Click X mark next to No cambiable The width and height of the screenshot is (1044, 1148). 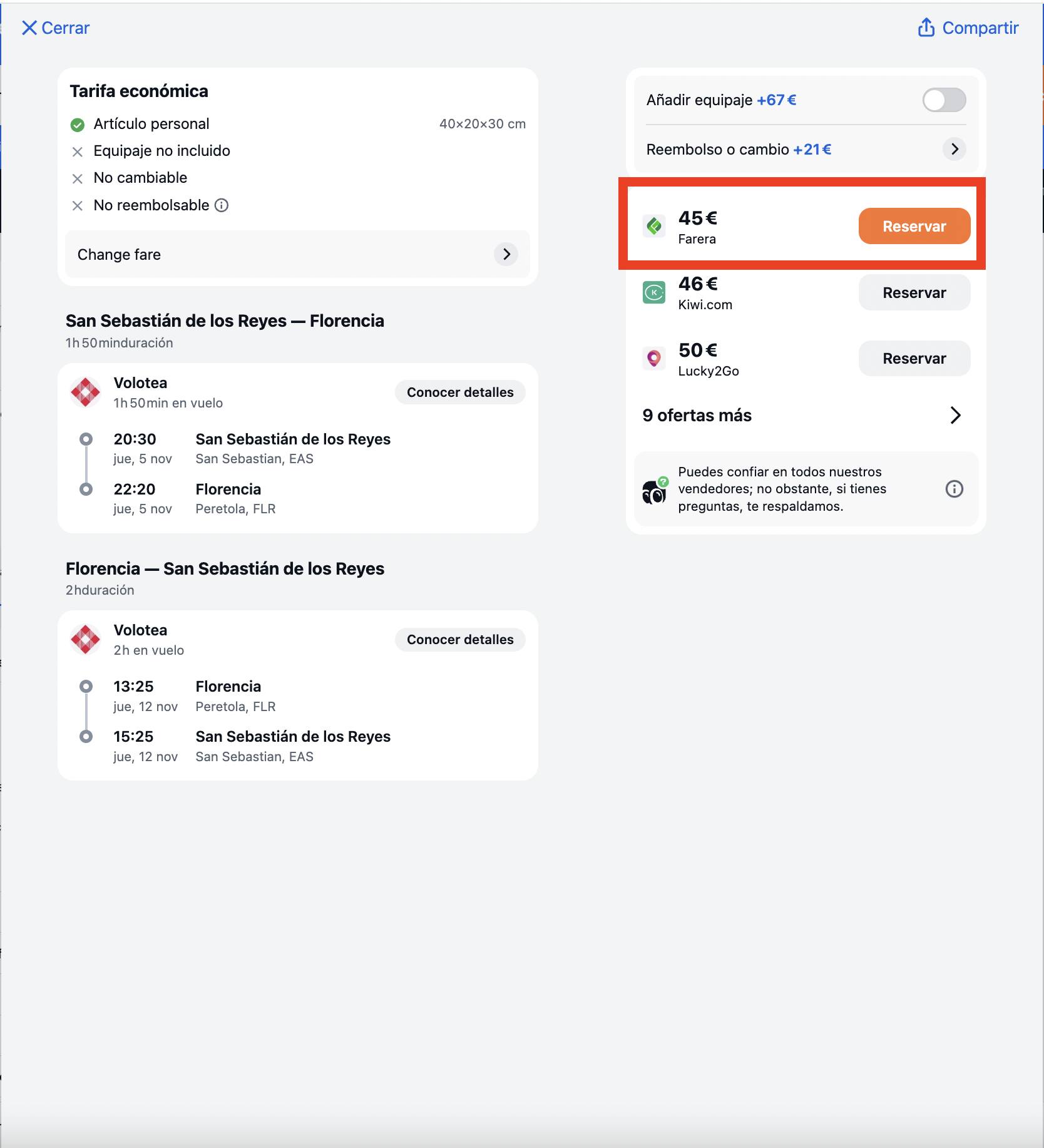[x=78, y=179]
